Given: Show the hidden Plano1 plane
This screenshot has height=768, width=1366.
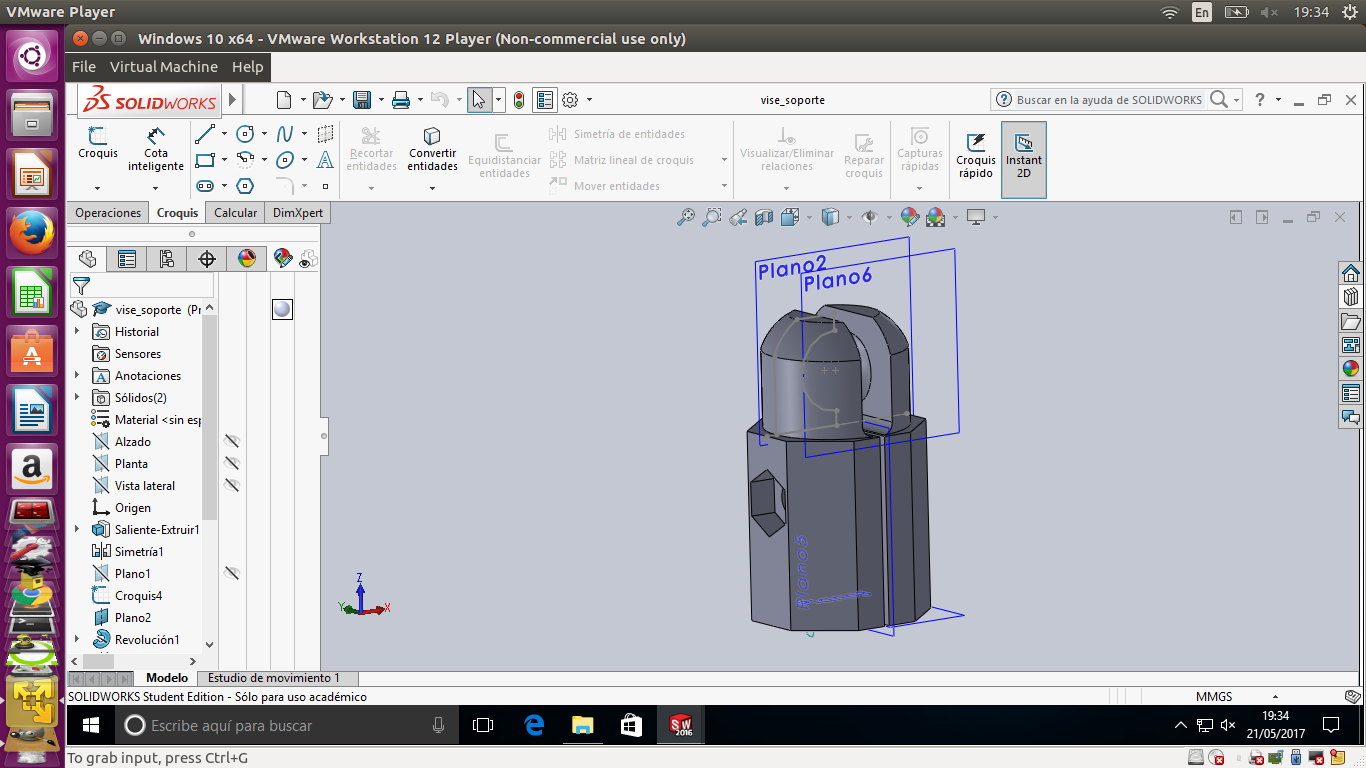Looking at the screenshot, I should click(232, 573).
